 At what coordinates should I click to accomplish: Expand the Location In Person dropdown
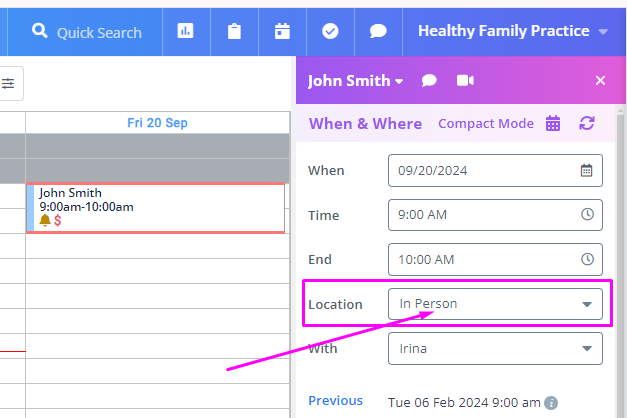pyautogui.click(x=495, y=304)
